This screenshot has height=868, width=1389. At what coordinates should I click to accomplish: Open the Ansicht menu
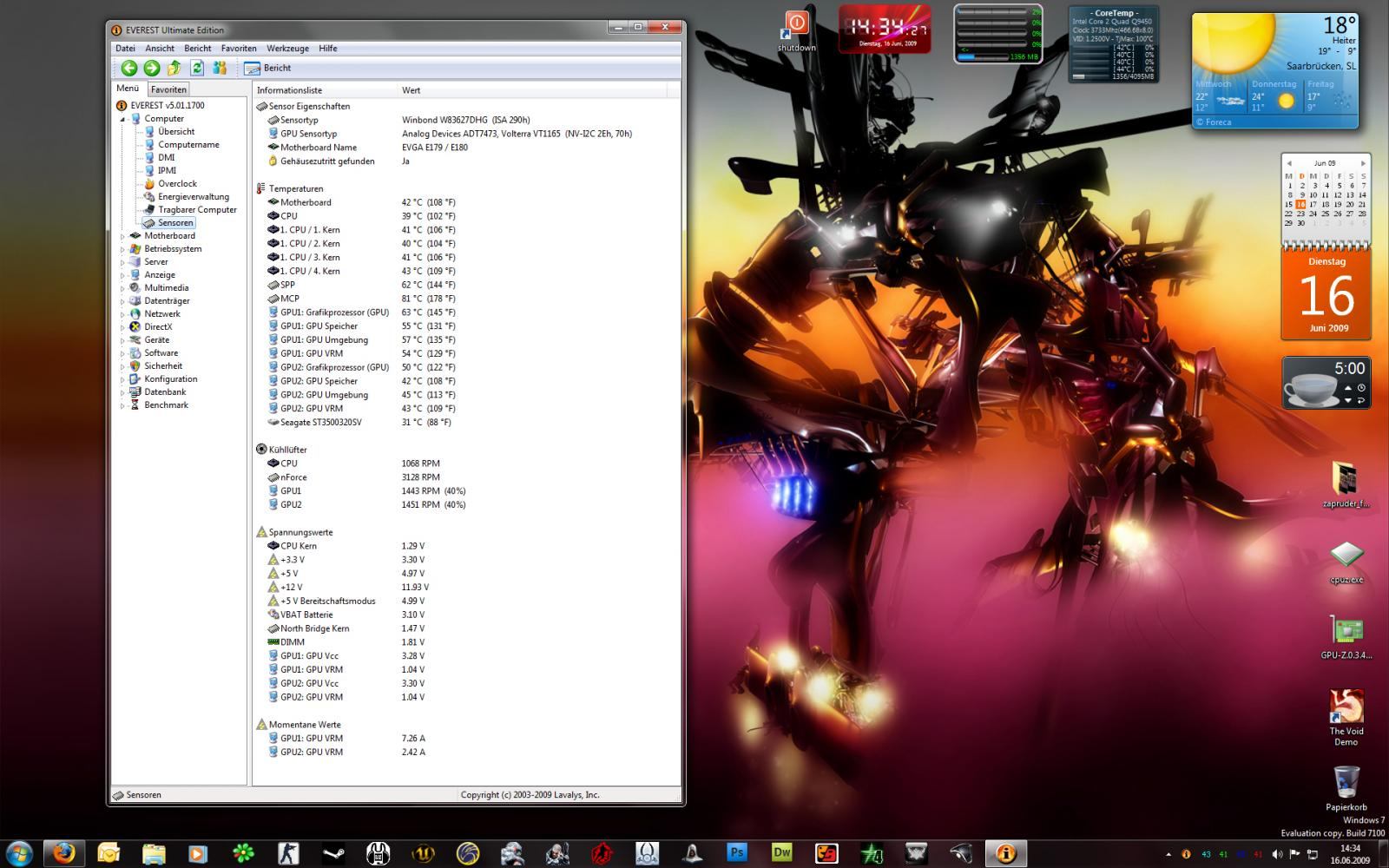160,49
